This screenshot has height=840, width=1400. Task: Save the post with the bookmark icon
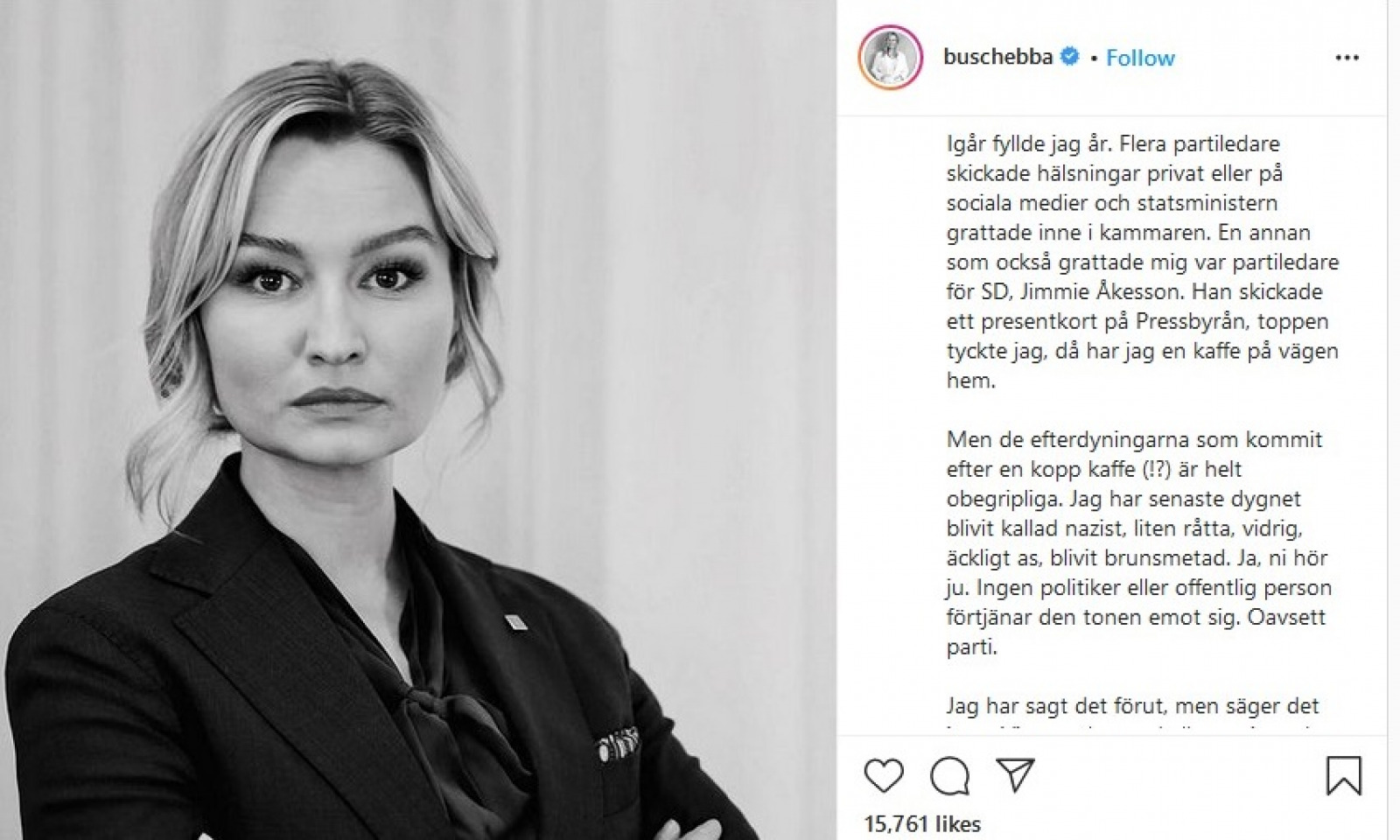pos(1343,775)
